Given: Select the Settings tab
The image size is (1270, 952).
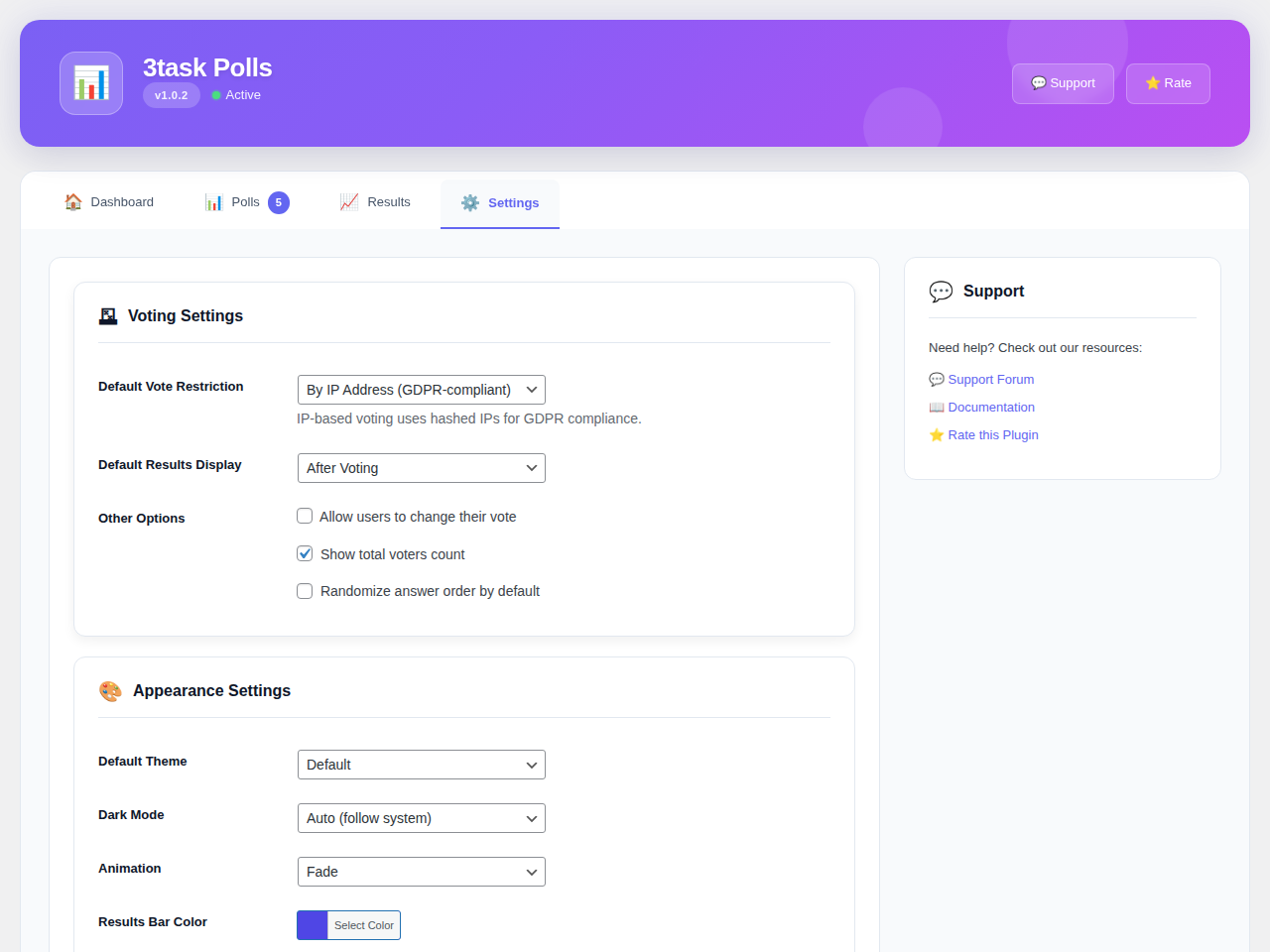Looking at the screenshot, I should tap(500, 203).
